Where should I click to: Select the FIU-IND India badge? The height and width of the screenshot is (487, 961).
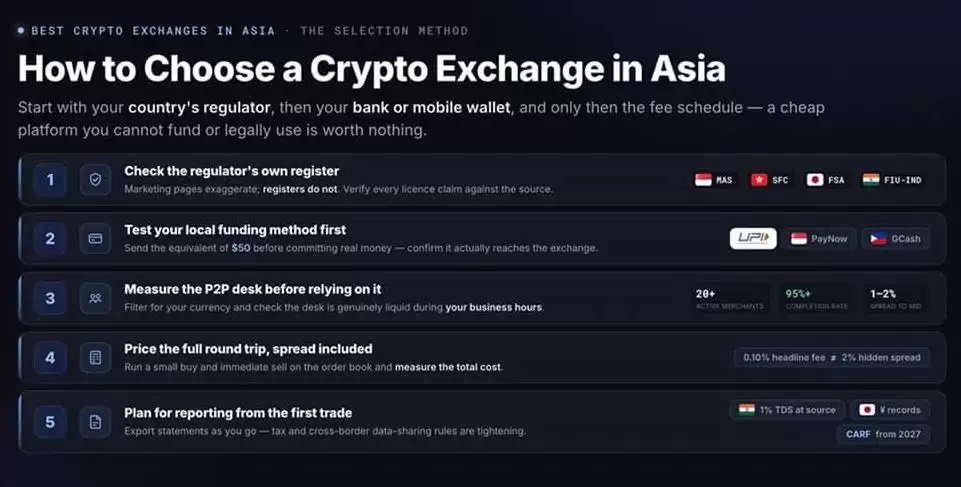[892, 180]
